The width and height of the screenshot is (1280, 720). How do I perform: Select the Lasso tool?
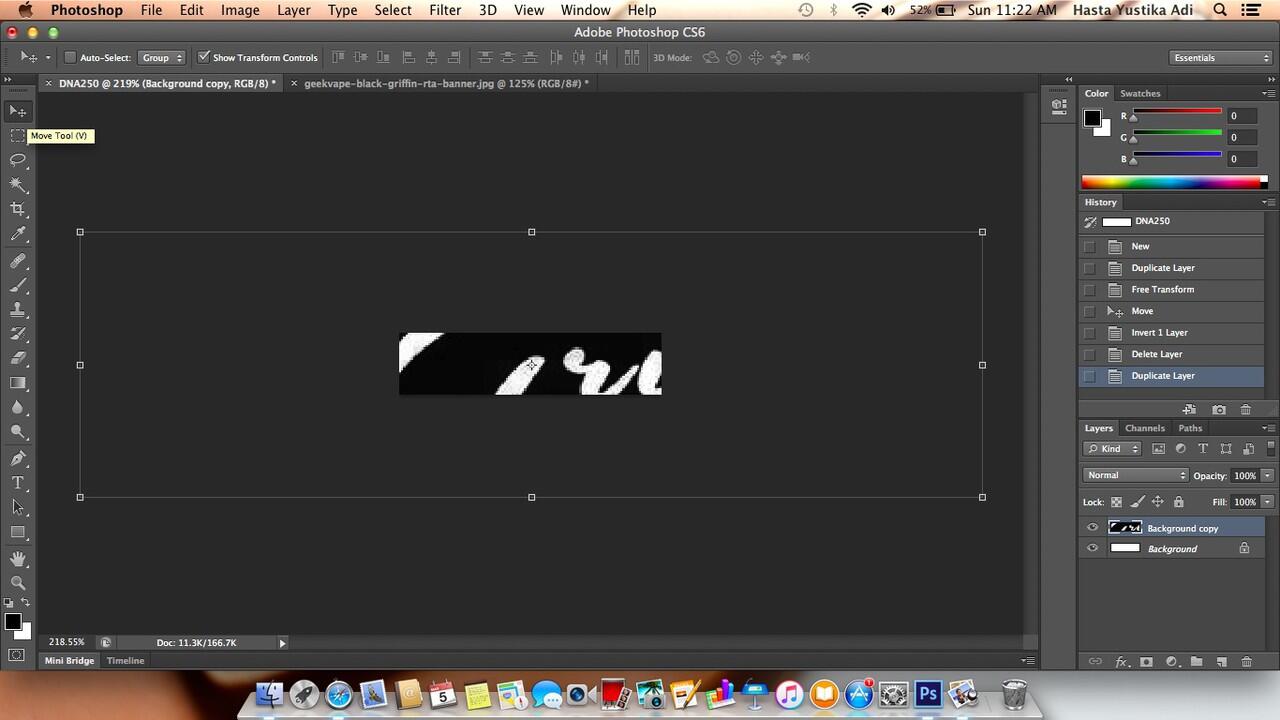18,160
